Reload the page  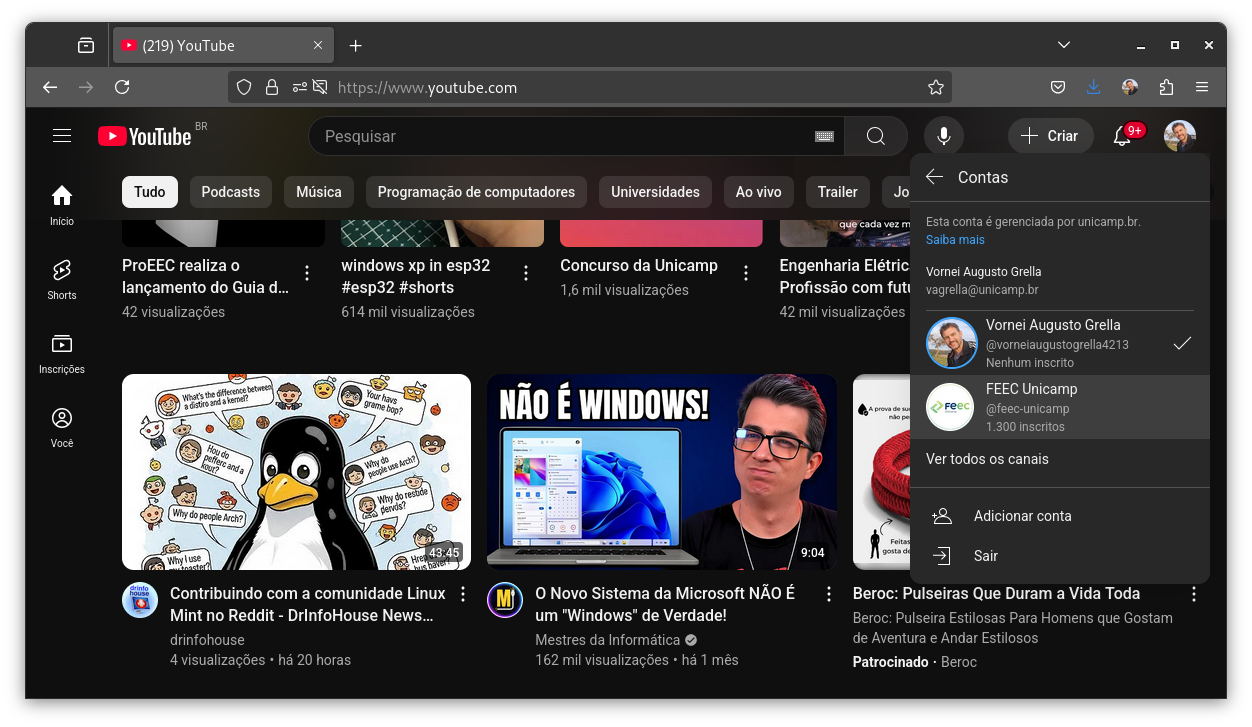pos(122,87)
